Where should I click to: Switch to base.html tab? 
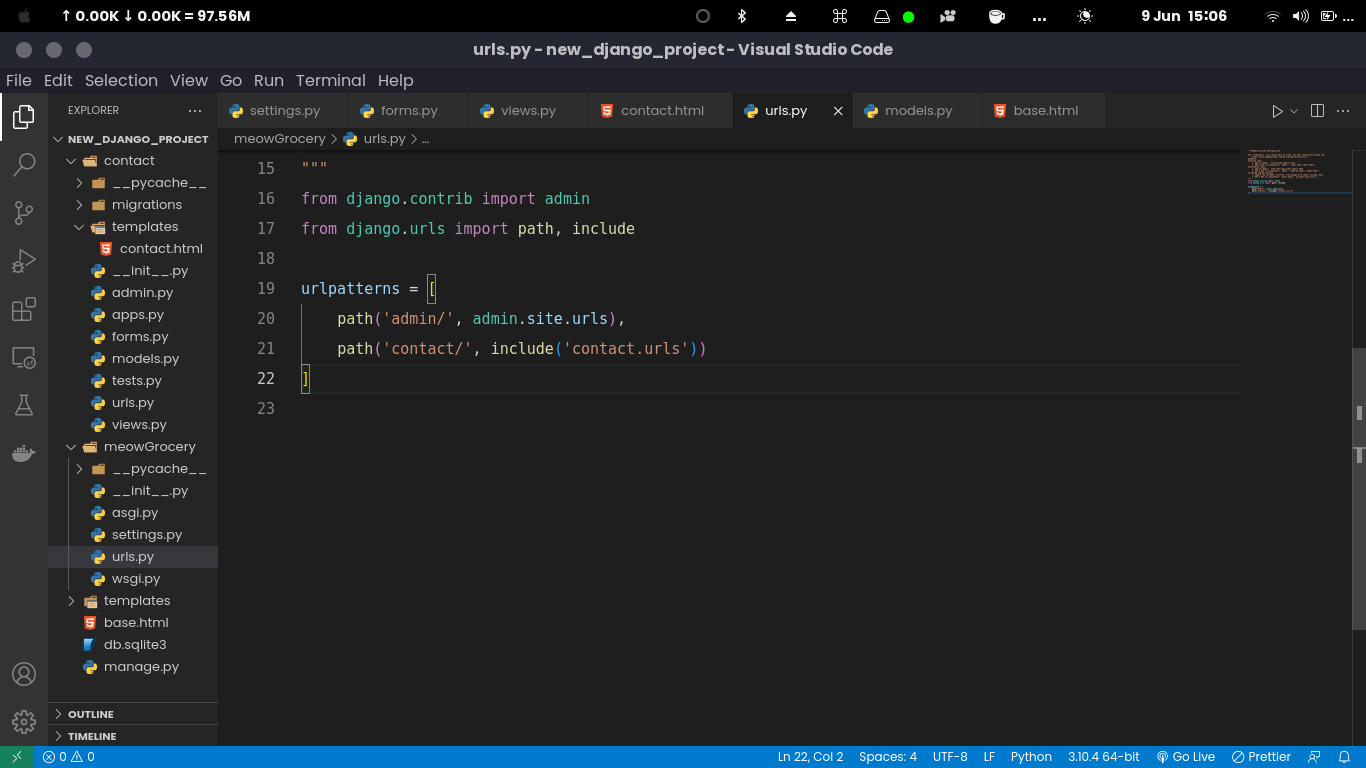(x=1044, y=111)
